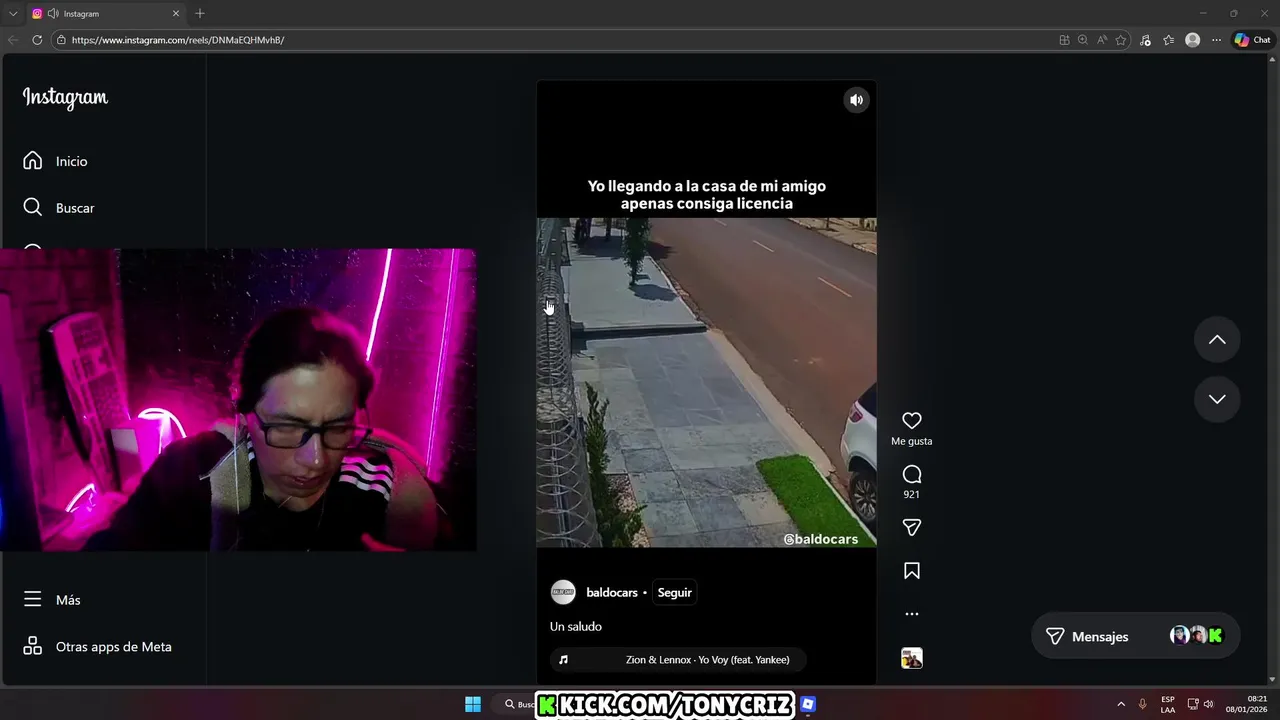Click baldocars profile avatar
Viewport: 1280px width, 720px height.
click(563, 593)
